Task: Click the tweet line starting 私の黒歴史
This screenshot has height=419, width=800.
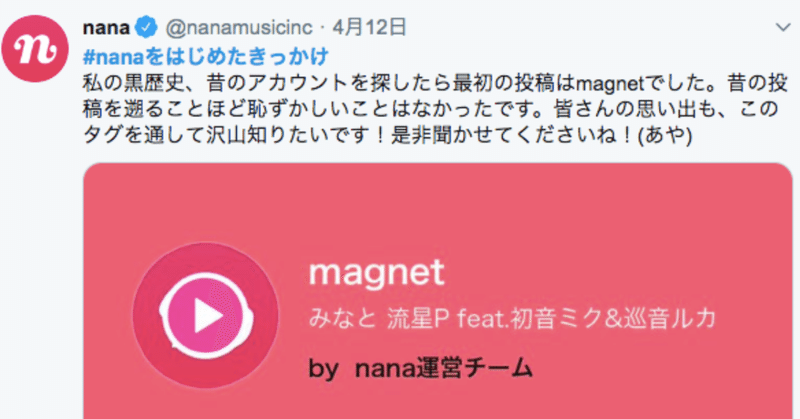Action: click(x=436, y=84)
